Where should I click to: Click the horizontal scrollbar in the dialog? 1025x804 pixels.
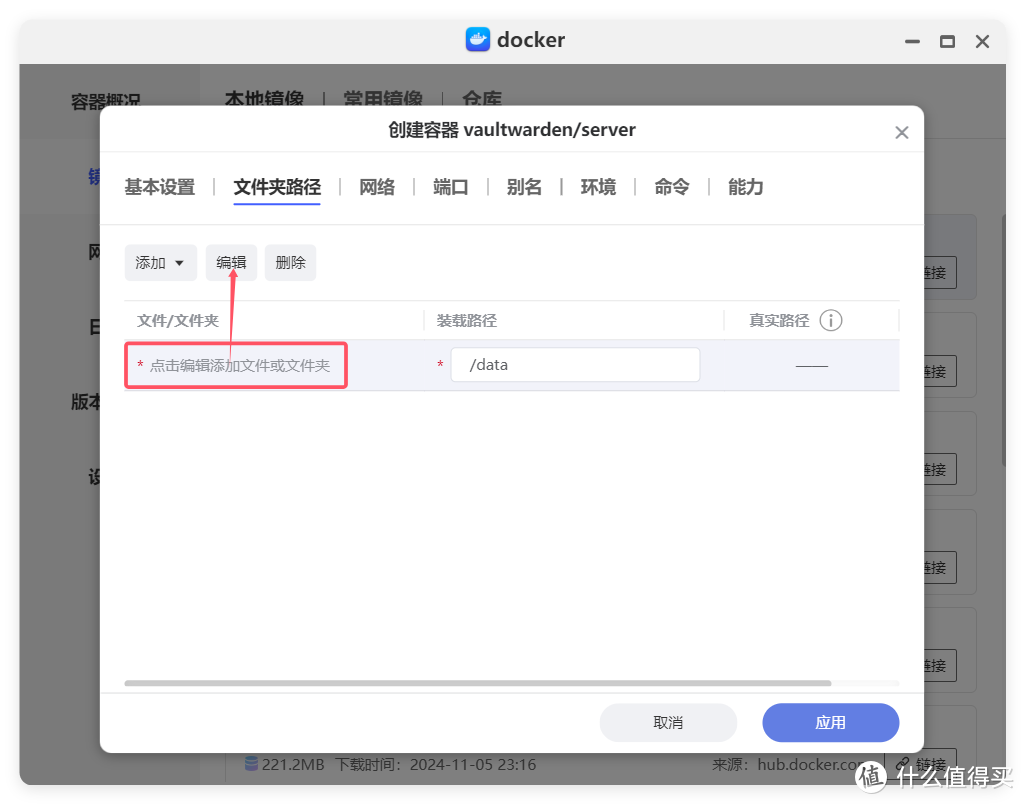coord(477,683)
